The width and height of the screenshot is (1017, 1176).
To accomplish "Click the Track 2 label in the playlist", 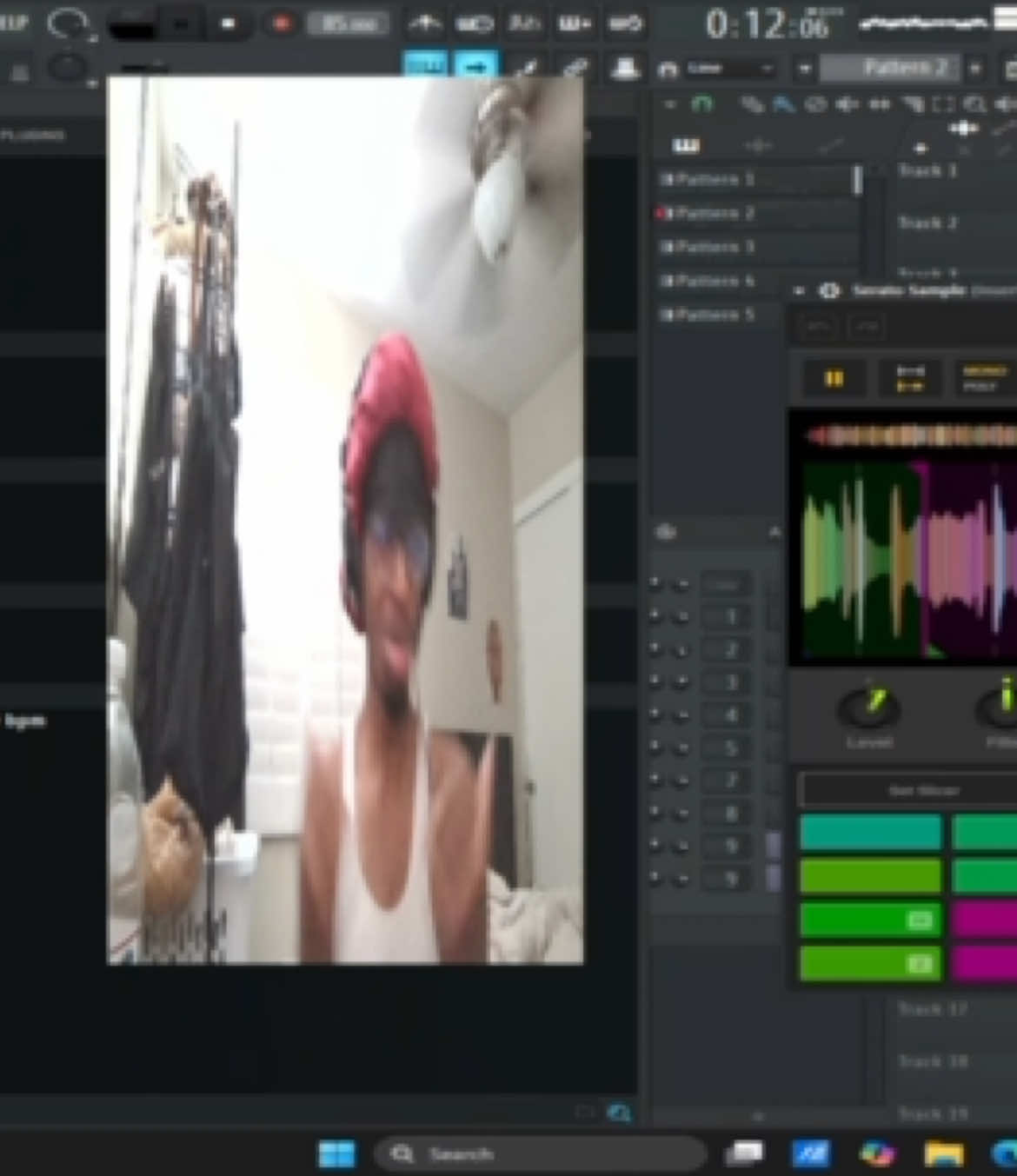I will pyautogui.click(x=927, y=223).
